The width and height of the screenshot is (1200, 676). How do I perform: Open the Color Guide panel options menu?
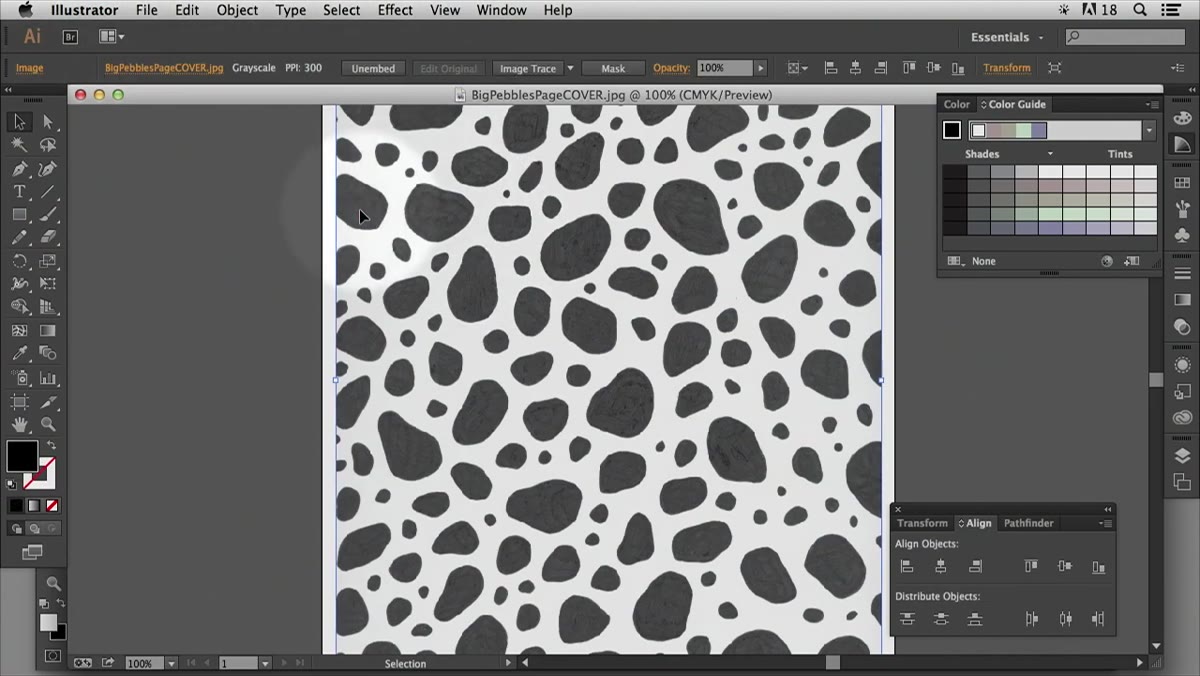pyautogui.click(x=1151, y=104)
